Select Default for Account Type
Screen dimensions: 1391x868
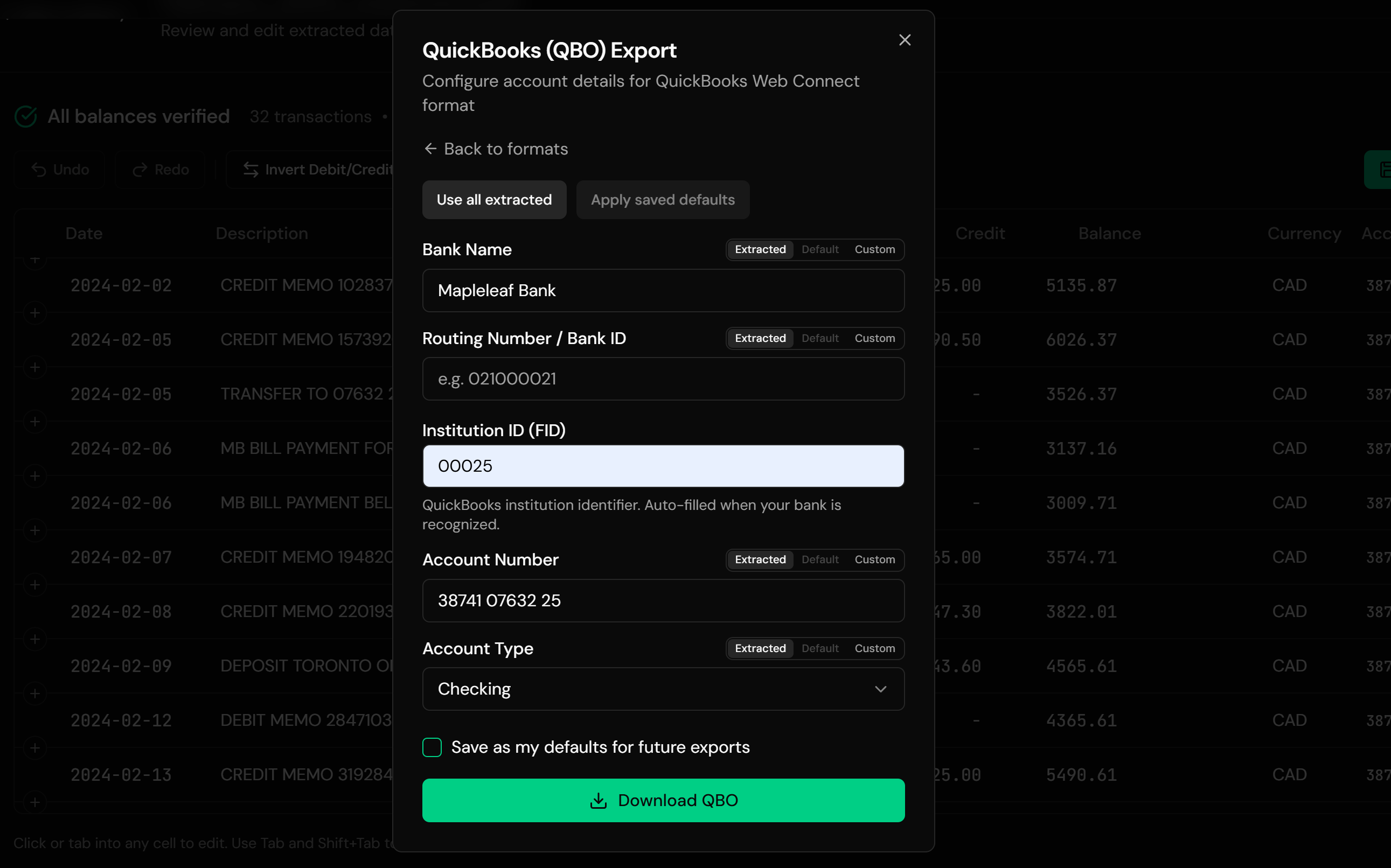coord(819,648)
